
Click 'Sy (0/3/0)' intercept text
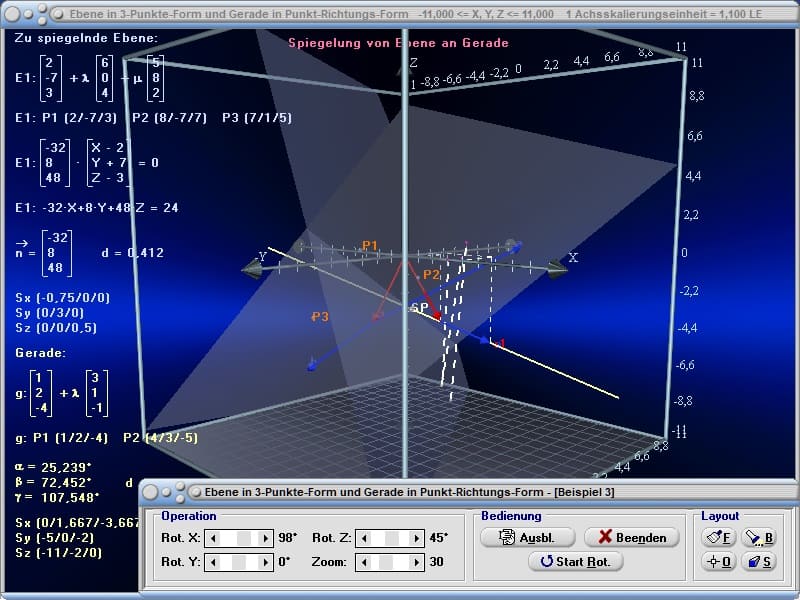tap(49, 312)
